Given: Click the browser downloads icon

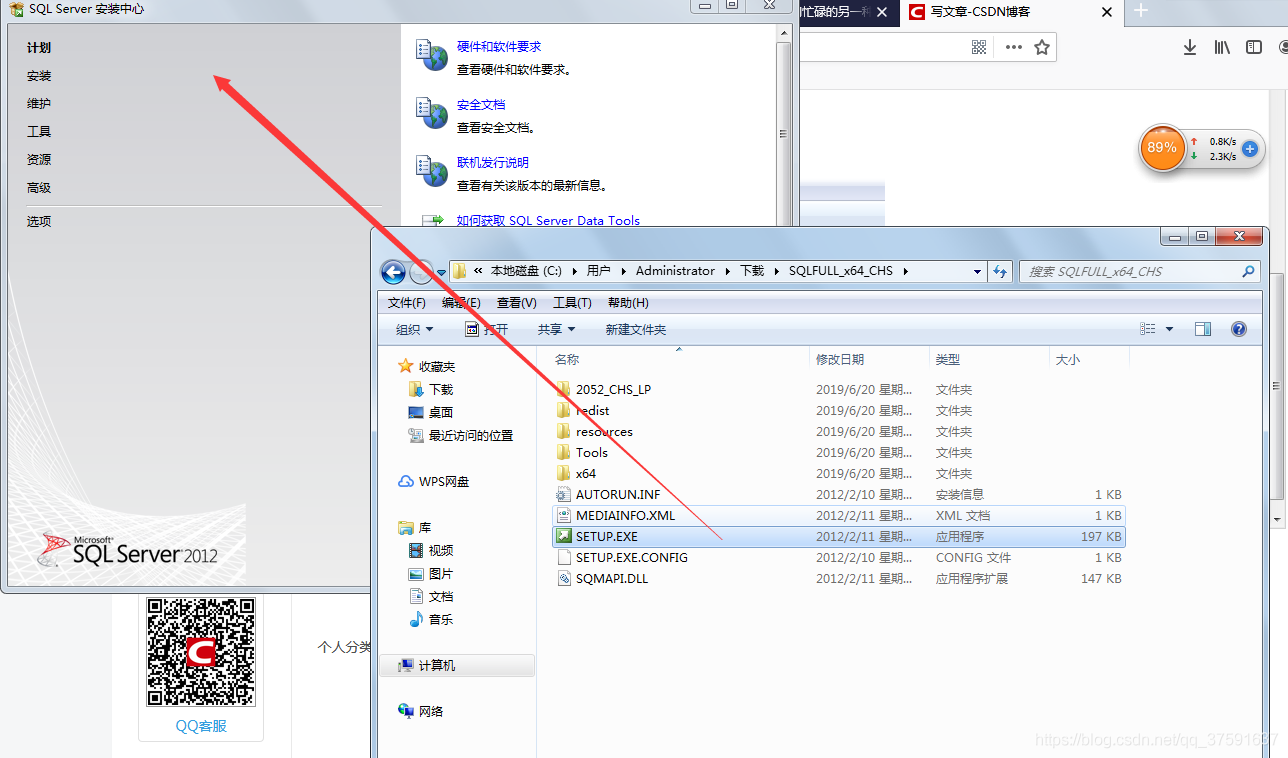Looking at the screenshot, I should (1189, 47).
